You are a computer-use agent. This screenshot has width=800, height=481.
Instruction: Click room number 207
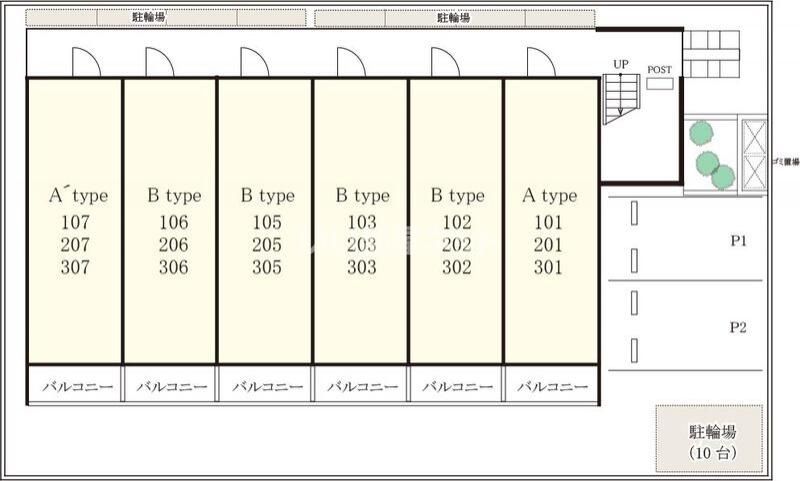point(75,245)
